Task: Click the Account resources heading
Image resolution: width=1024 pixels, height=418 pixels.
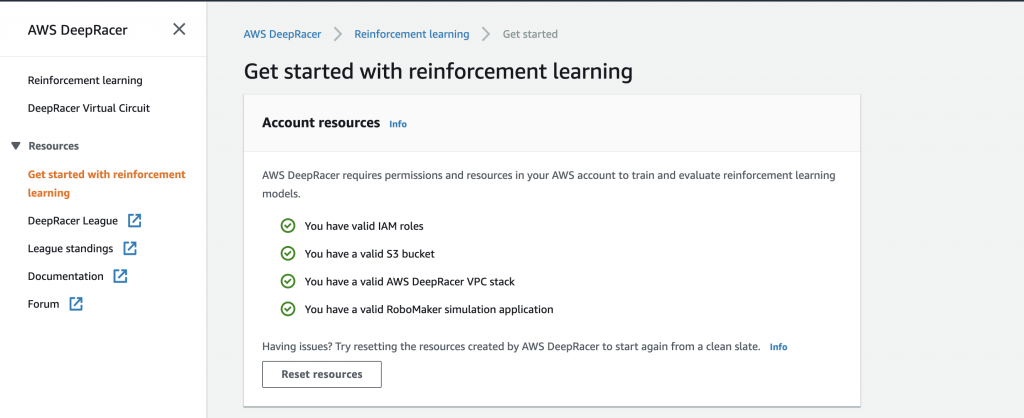Action: [321, 123]
